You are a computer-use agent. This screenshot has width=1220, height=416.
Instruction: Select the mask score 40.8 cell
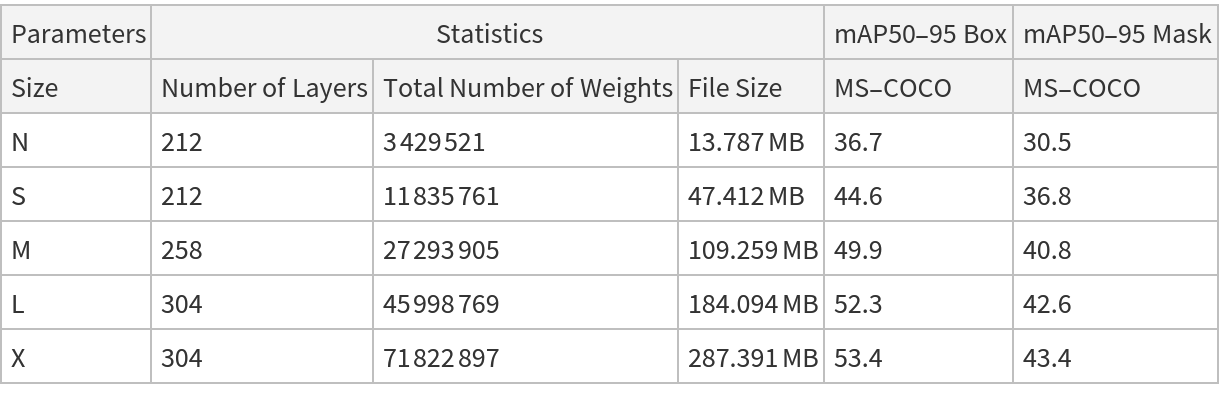pyautogui.click(x=1046, y=250)
